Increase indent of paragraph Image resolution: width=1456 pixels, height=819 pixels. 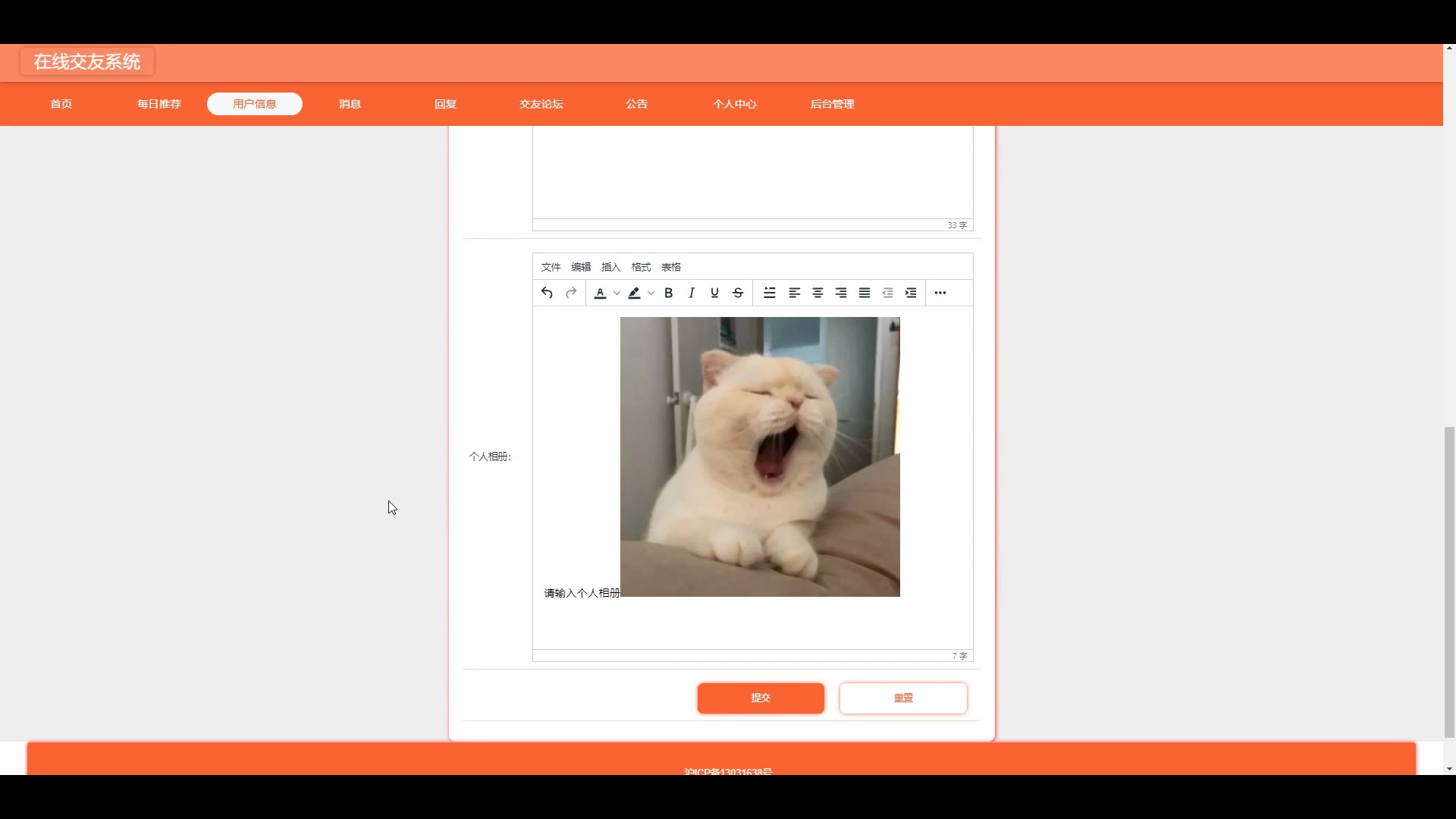(911, 293)
